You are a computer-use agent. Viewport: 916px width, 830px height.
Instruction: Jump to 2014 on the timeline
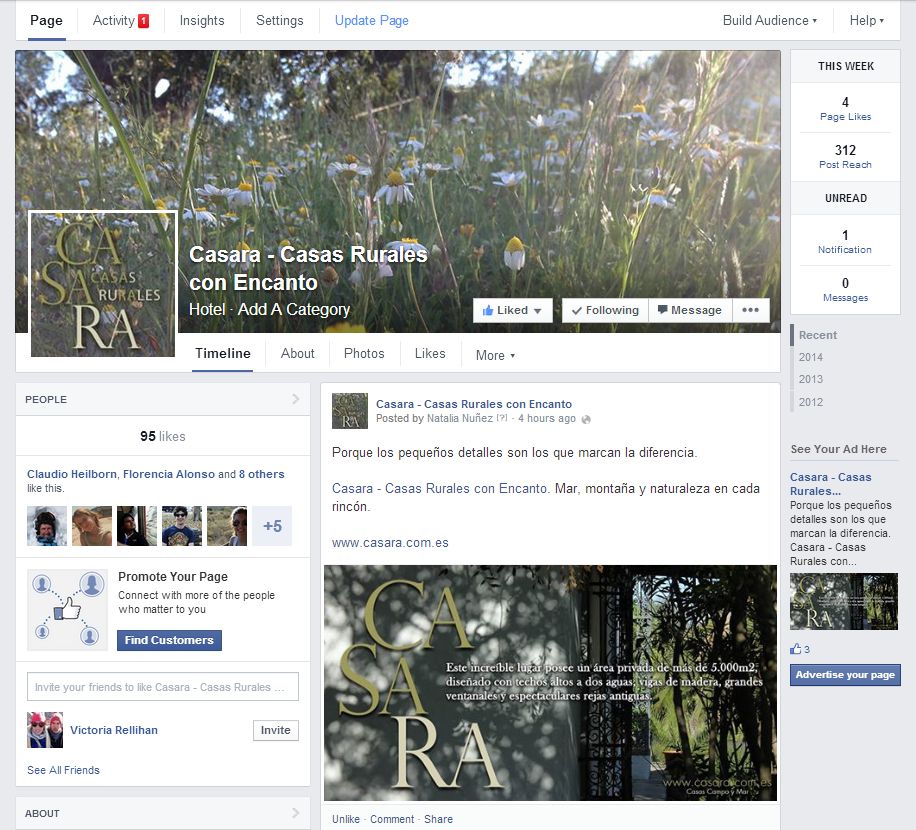811,357
